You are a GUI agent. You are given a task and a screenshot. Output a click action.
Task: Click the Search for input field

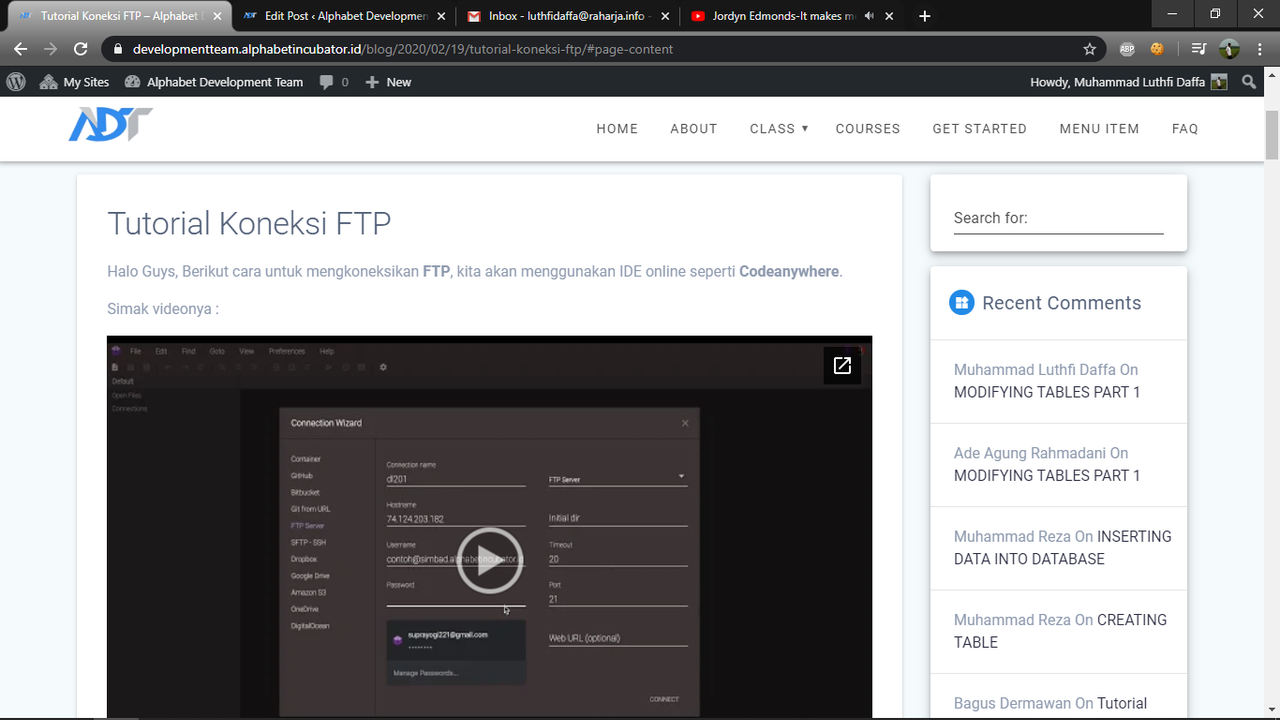[1058, 218]
